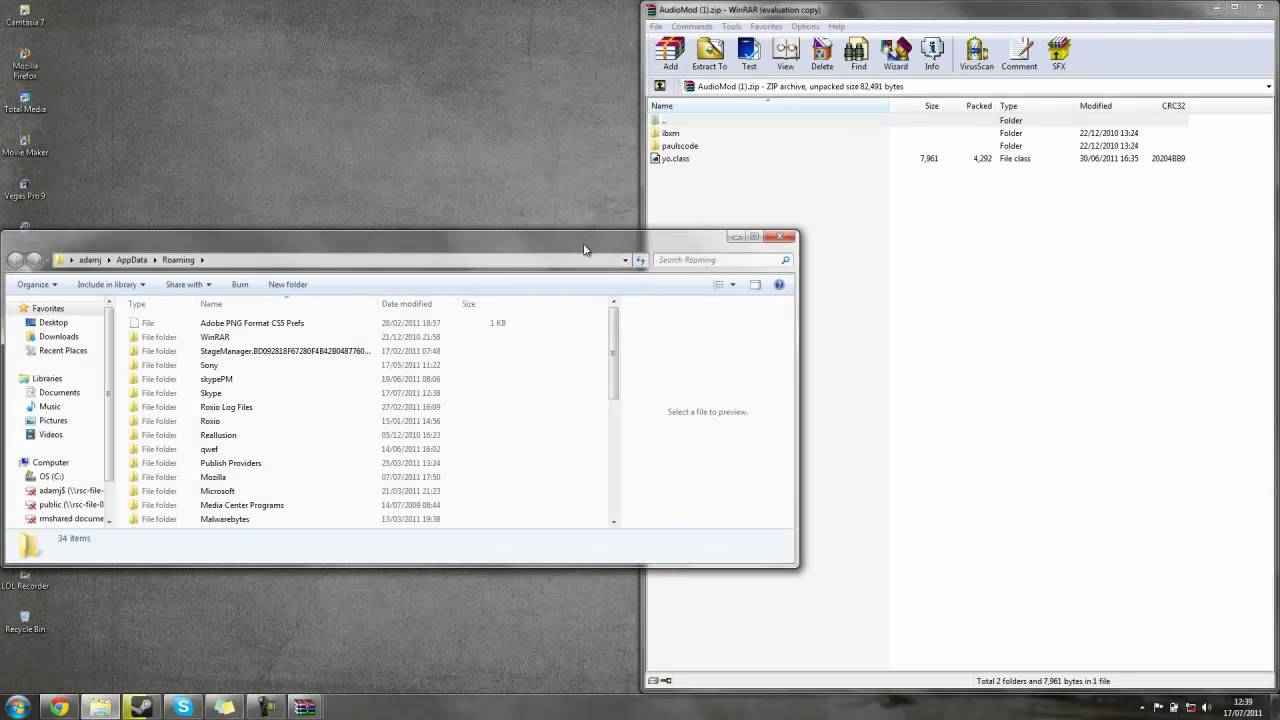Open the Help menu in WinRAR
Screen dimensions: 1280x720
point(837,26)
